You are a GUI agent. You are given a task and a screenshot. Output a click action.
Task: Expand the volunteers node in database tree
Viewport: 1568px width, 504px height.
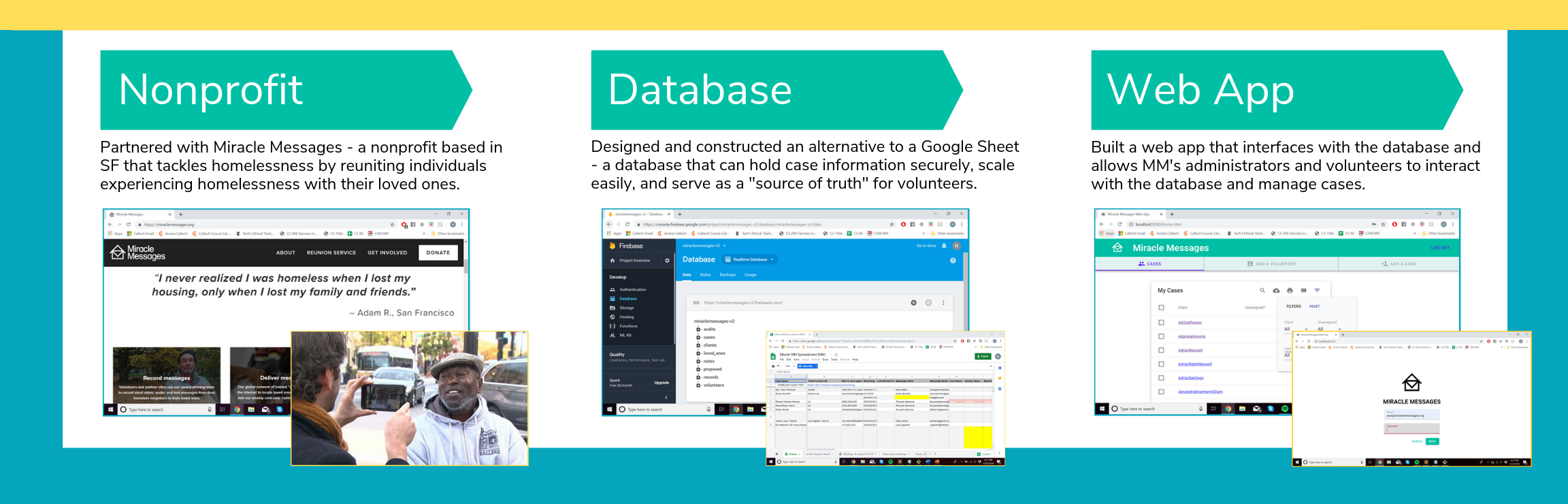point(698,385)
